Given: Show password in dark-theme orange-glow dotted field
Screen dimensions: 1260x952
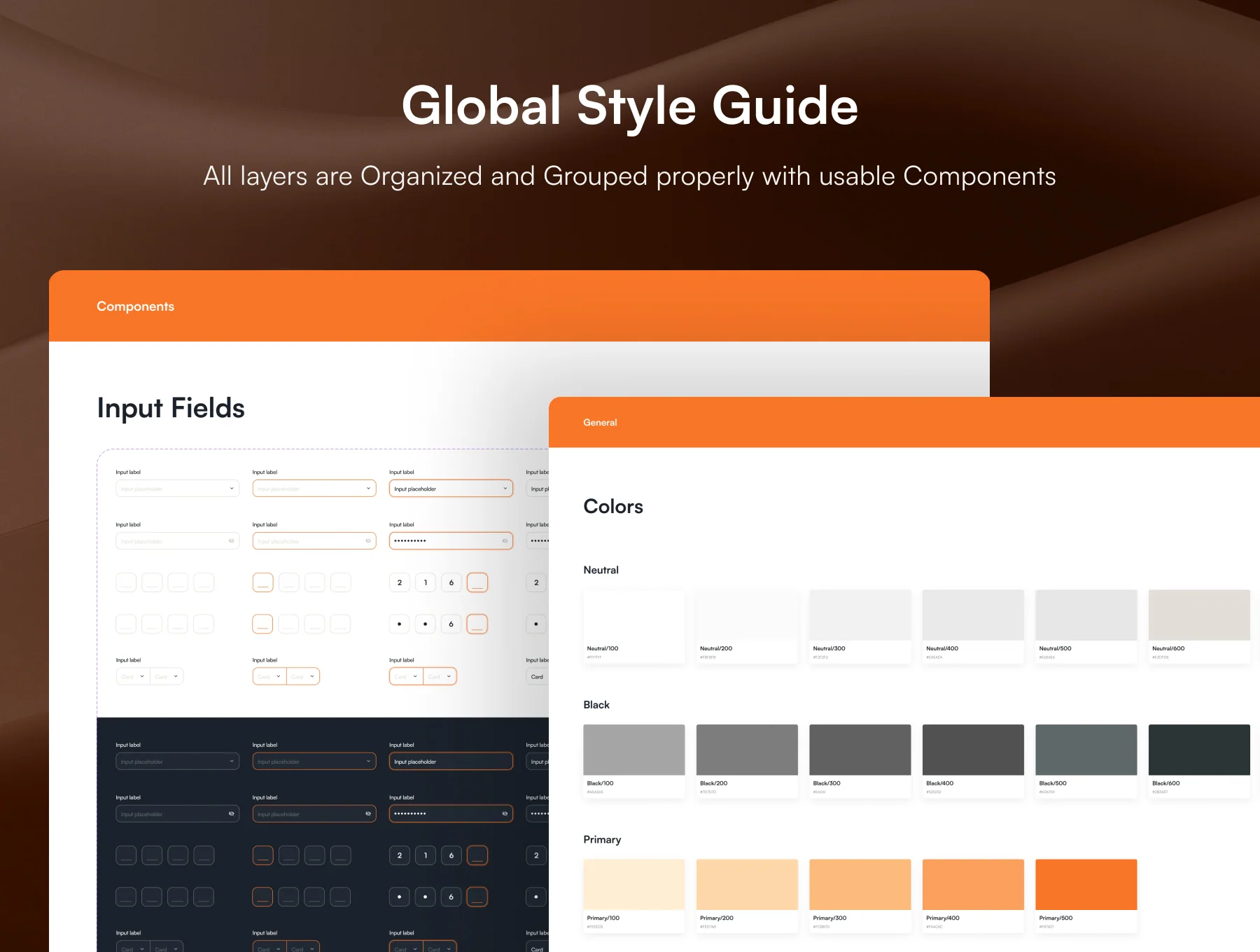Looking at the screenshot, I should [x=505, y=814].
